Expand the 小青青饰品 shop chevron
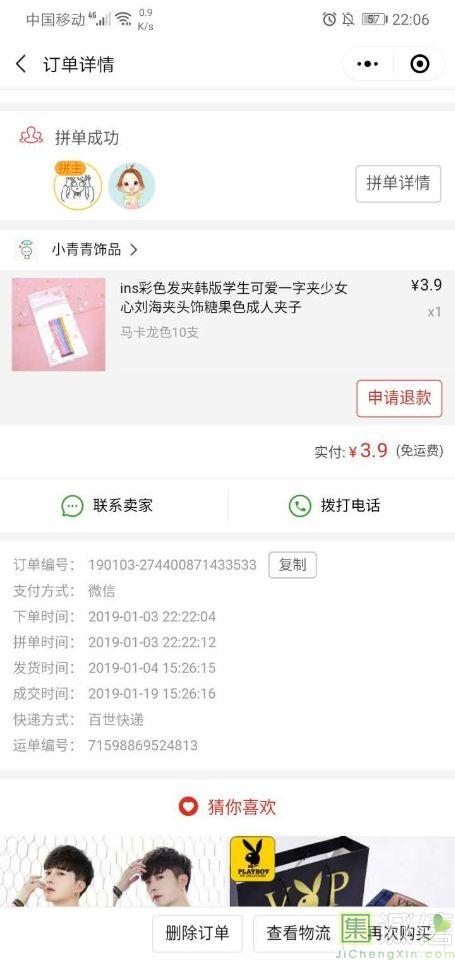Viewport: 455px width, 960px height. [134, 250]
